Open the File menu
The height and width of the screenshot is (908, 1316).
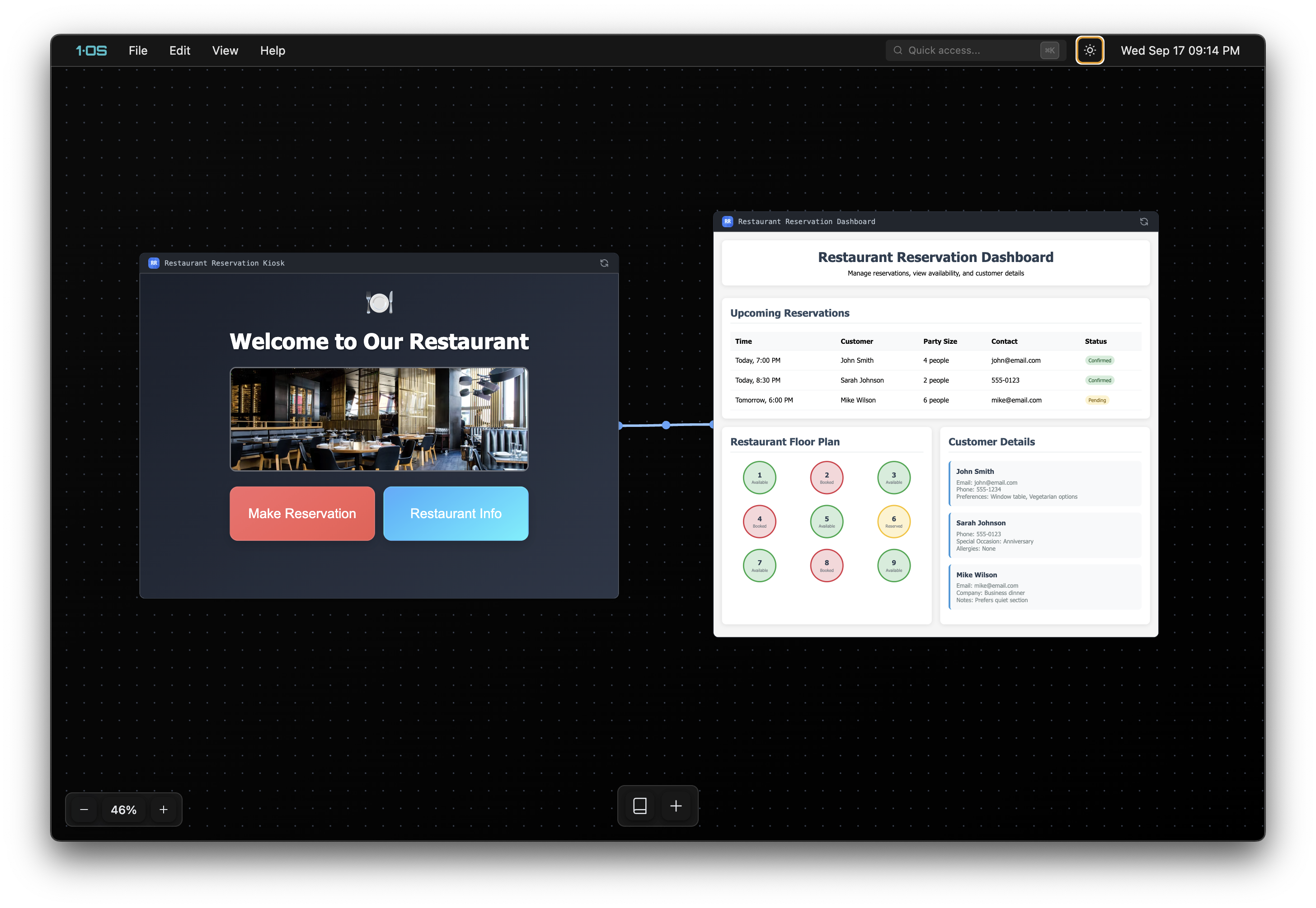pos(138,51)
